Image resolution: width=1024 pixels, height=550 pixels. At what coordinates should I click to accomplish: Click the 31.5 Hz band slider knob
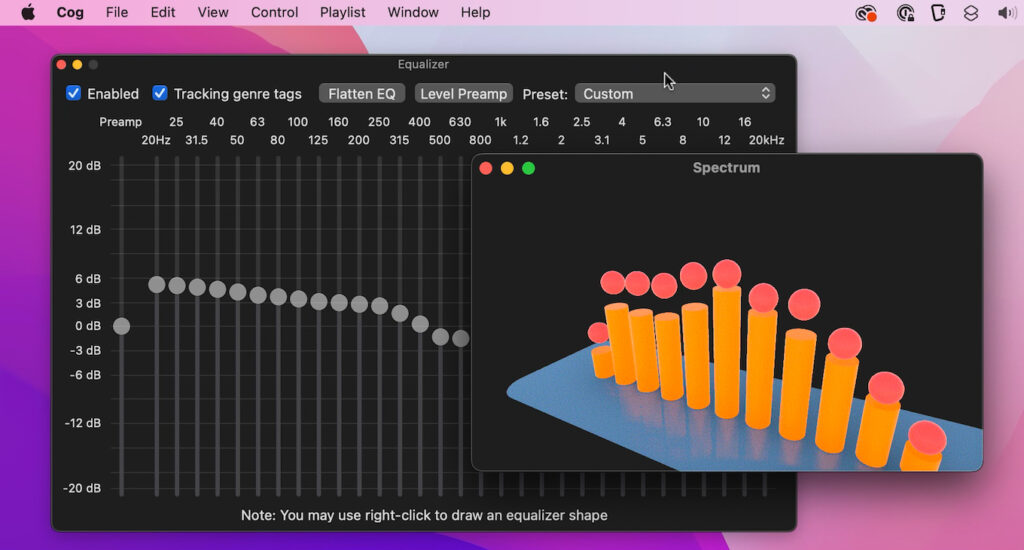197,287
